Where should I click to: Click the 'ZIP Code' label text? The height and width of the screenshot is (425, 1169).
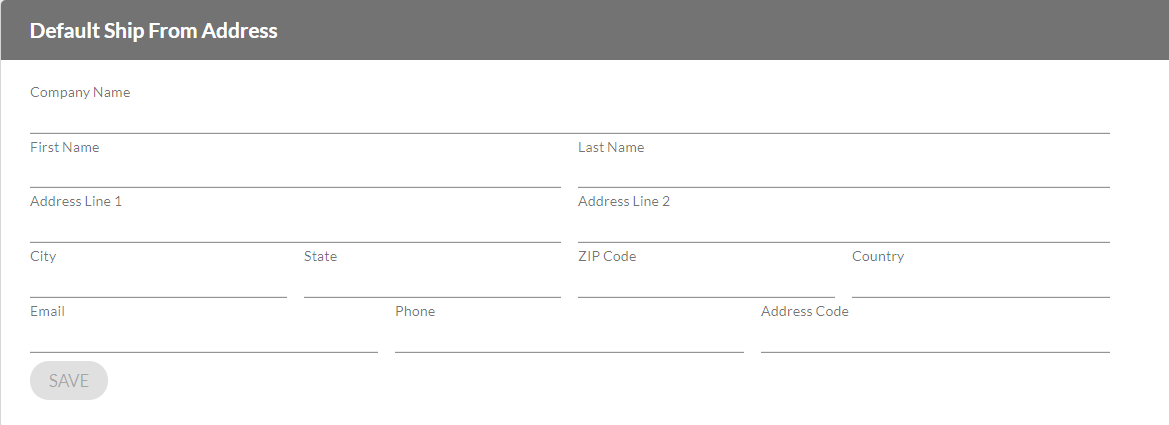click(607, 257)
